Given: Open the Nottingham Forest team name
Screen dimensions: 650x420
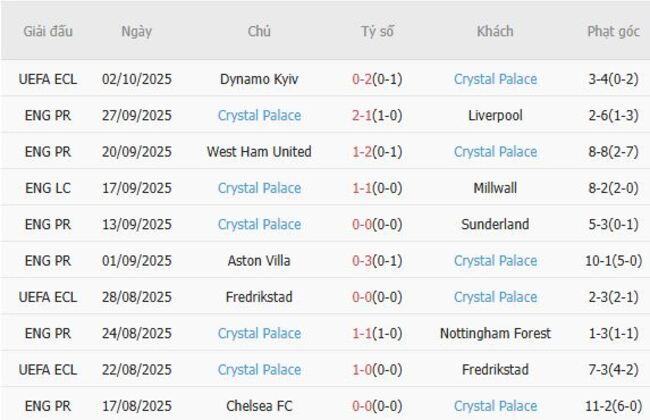Looking at the screenshot, I should point(495,333).
